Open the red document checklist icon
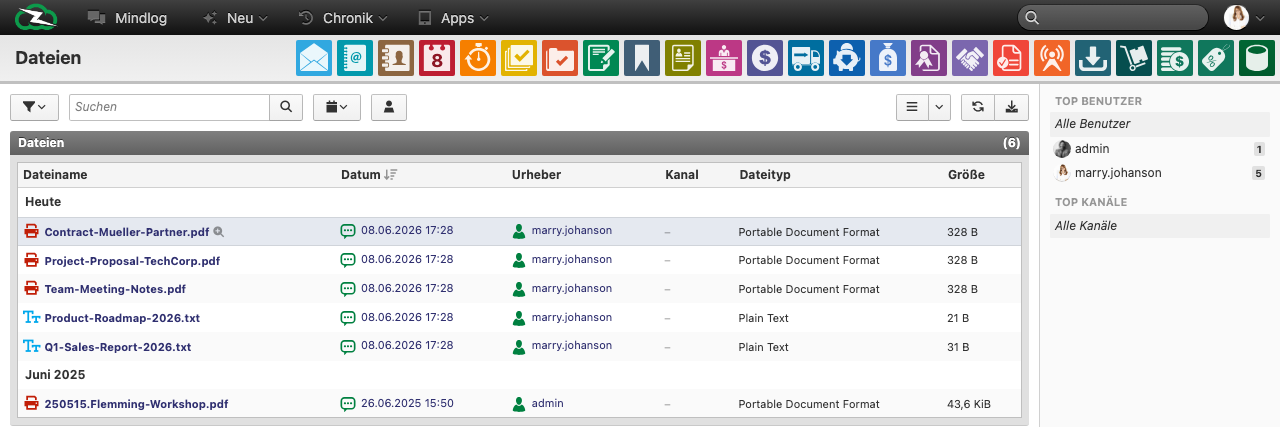Image resolution: width=1280 pixels, height=427 pixels. click(x=1011, y=58)
